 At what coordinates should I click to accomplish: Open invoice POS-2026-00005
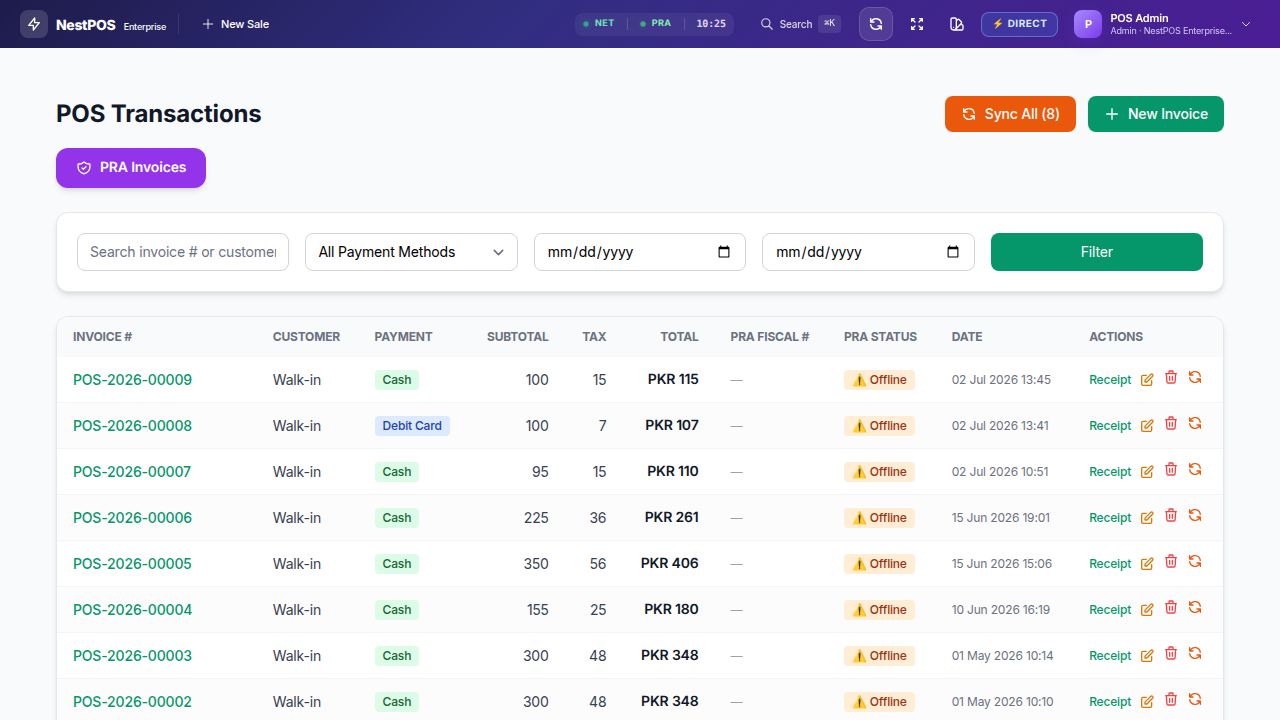click(x=132, y=564)
